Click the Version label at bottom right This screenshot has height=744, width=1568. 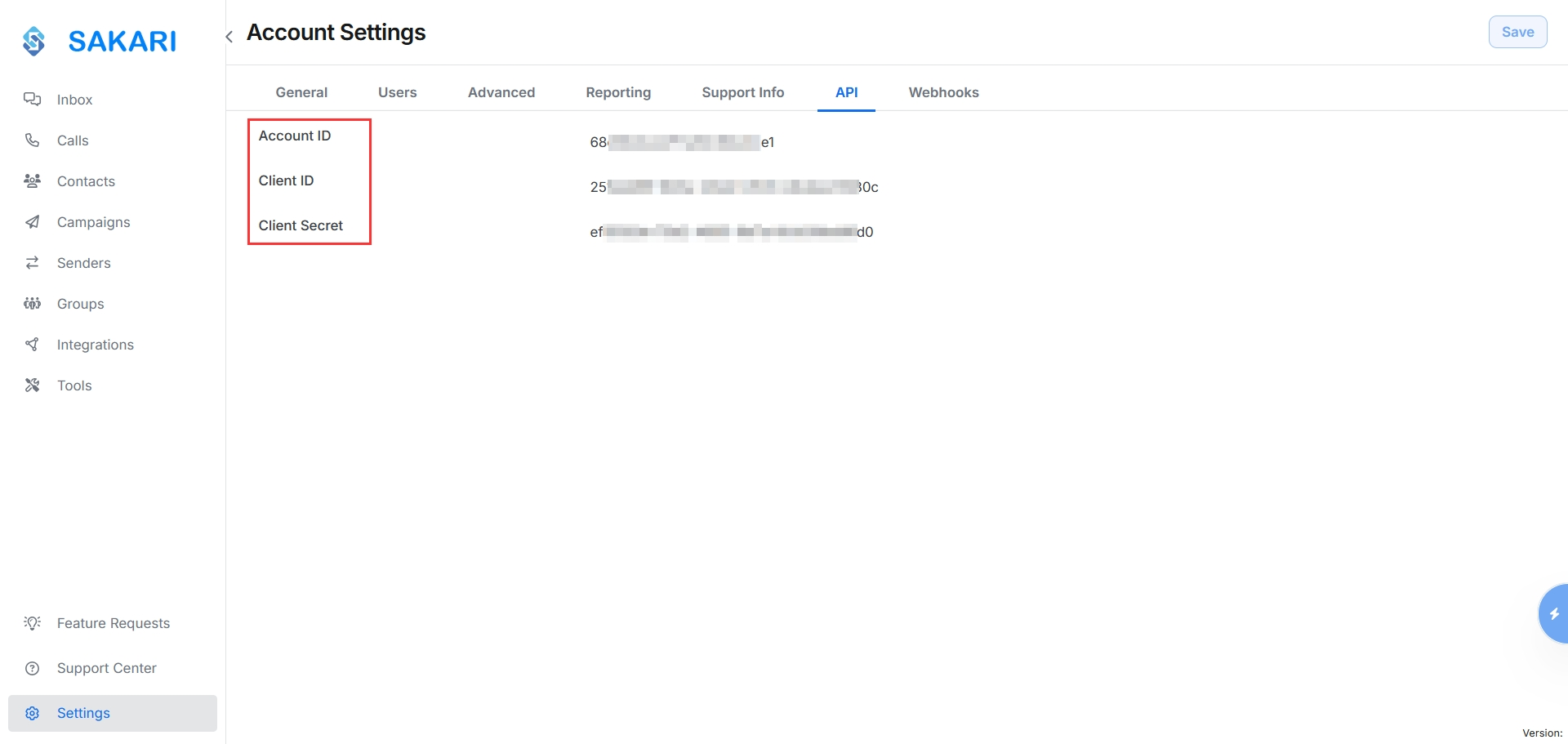pyautogui.click(x=1542, y=733)
